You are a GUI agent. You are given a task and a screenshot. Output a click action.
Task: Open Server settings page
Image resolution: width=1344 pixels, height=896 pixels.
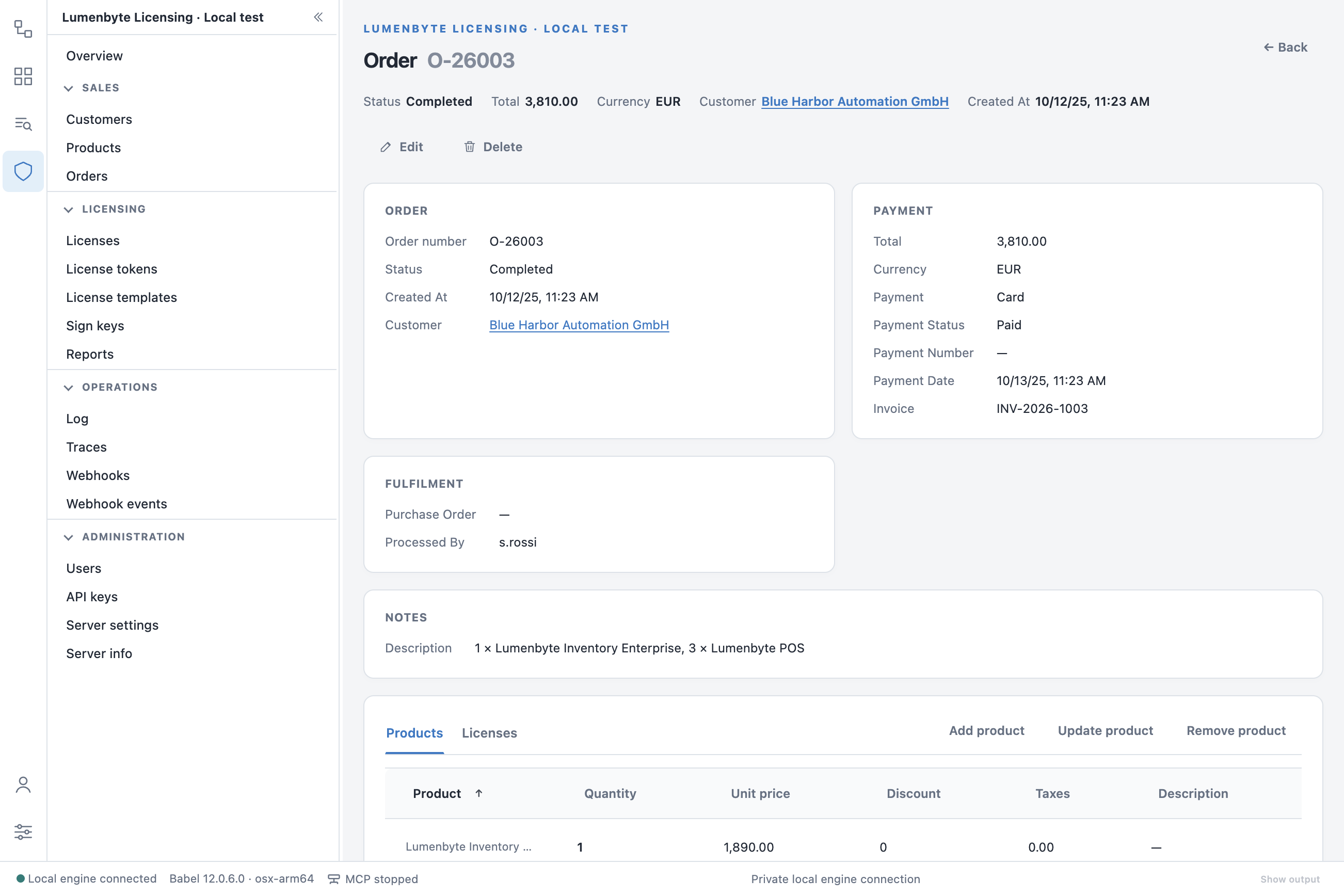tap(112, 625)
